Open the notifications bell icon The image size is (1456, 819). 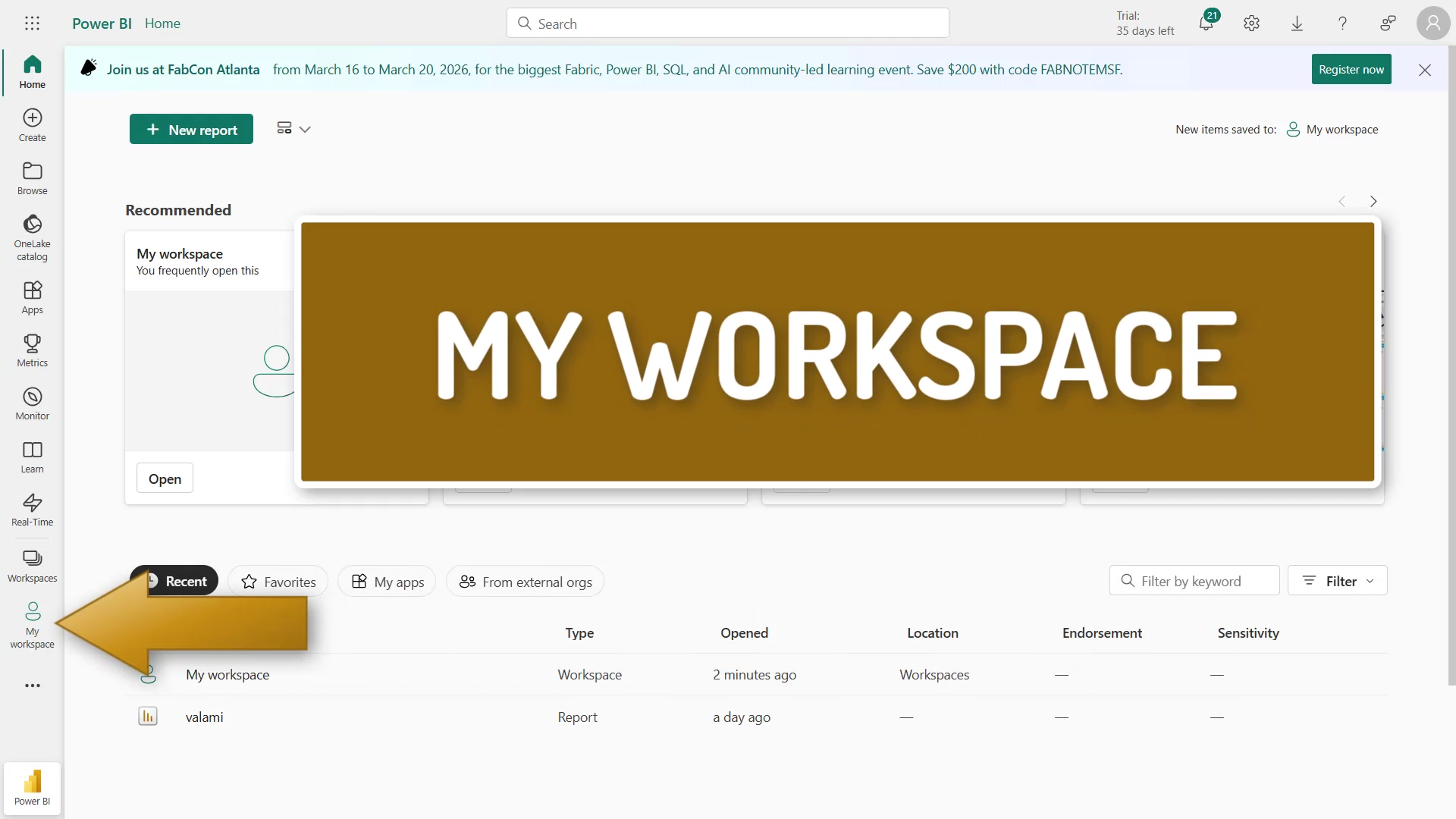1206,23
